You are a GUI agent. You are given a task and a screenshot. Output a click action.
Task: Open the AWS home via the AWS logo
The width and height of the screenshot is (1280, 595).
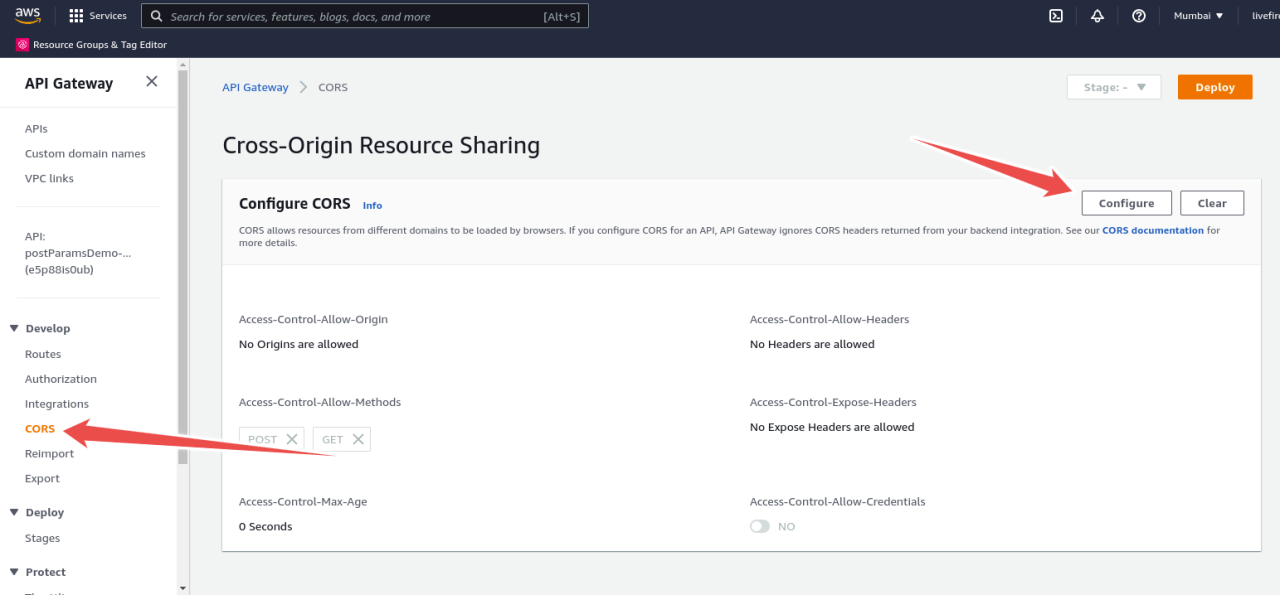[x=27, y=15]
